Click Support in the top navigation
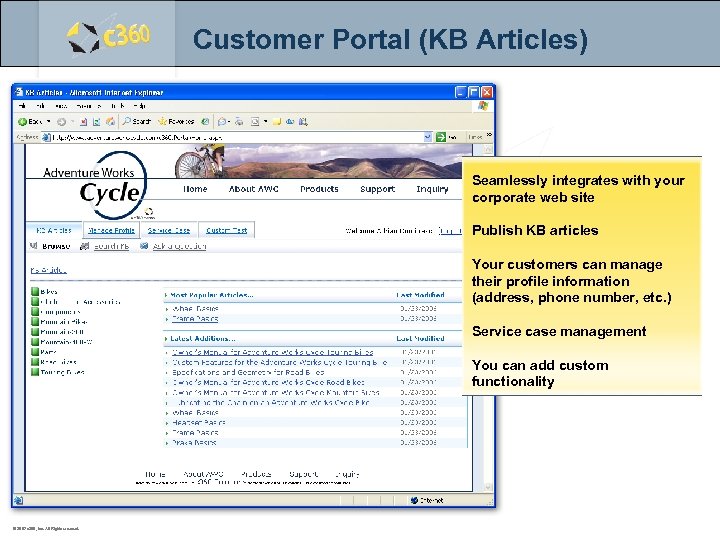The width and height of the screenshot is (720, 540). [x=377, y=189]
